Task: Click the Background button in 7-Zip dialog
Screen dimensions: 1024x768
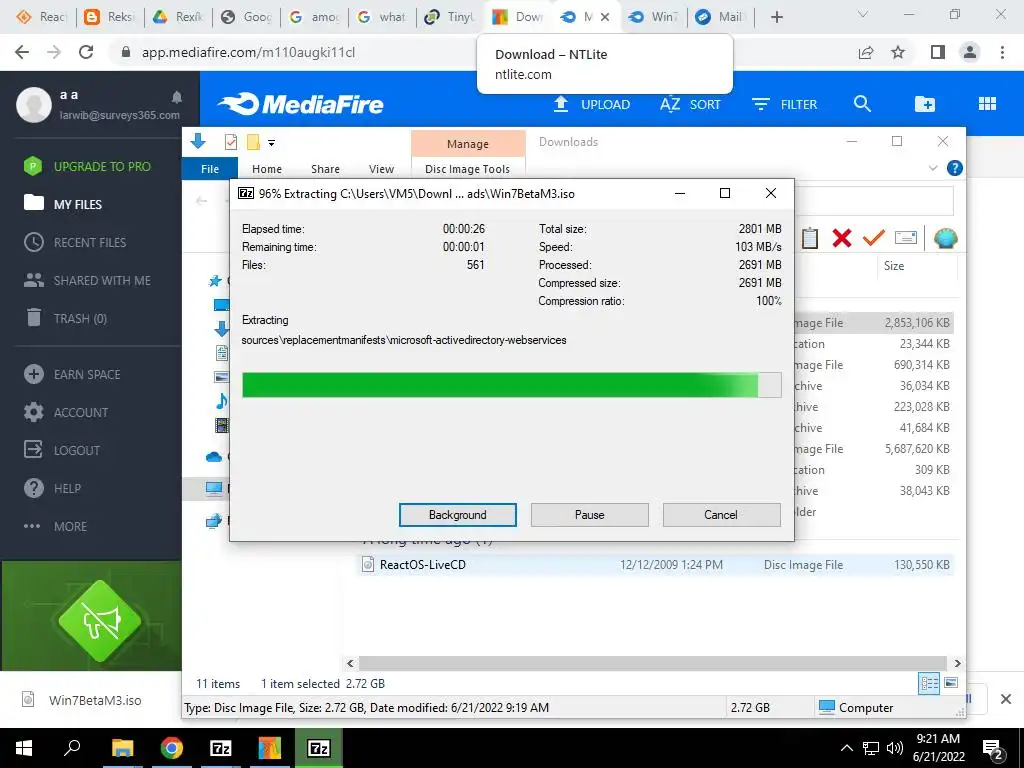Action: click(x=457, y=515)
